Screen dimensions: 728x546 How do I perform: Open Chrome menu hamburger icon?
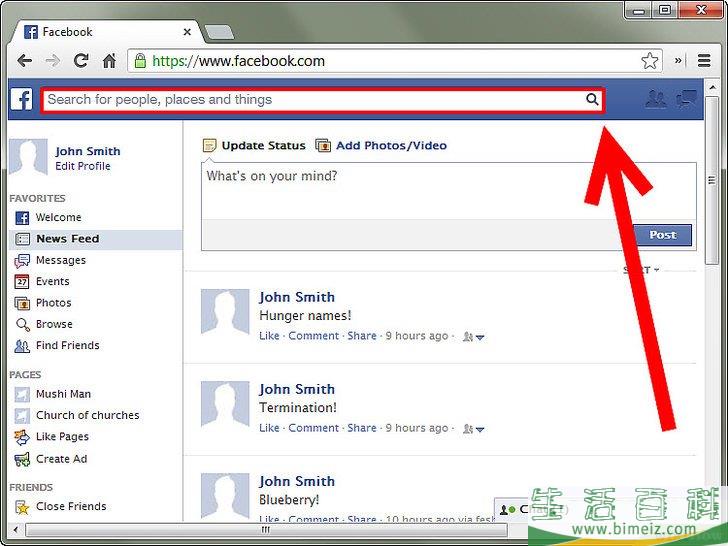pyautogui.click(x=704, y=61)
